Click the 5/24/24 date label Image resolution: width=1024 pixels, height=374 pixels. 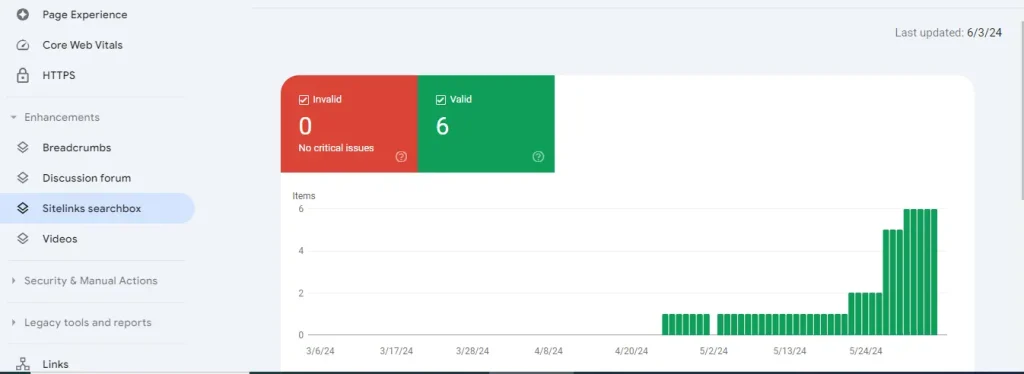point(867,351)
